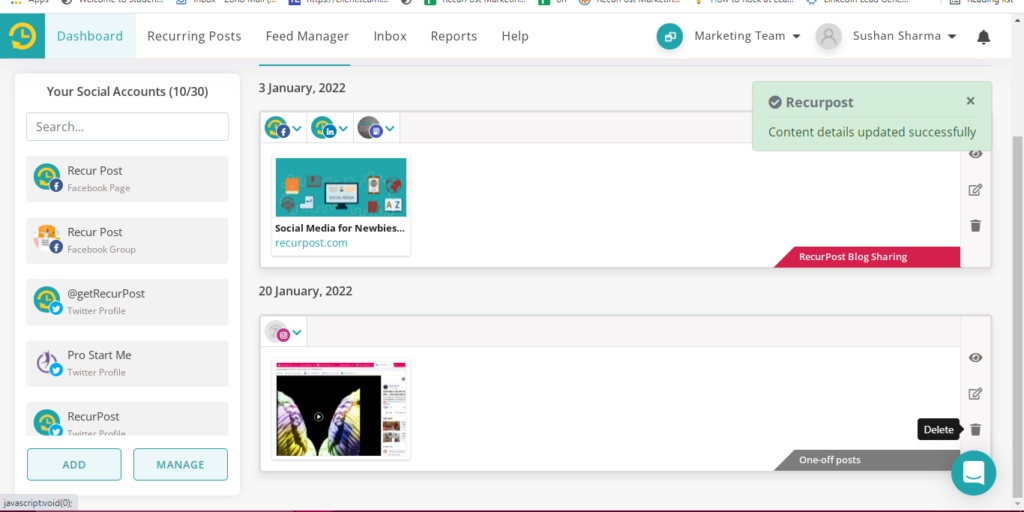Viewport: 1024px width, 512px height.
Task: Edit the 20 January one-off post
Action: (x=975, y=394)
